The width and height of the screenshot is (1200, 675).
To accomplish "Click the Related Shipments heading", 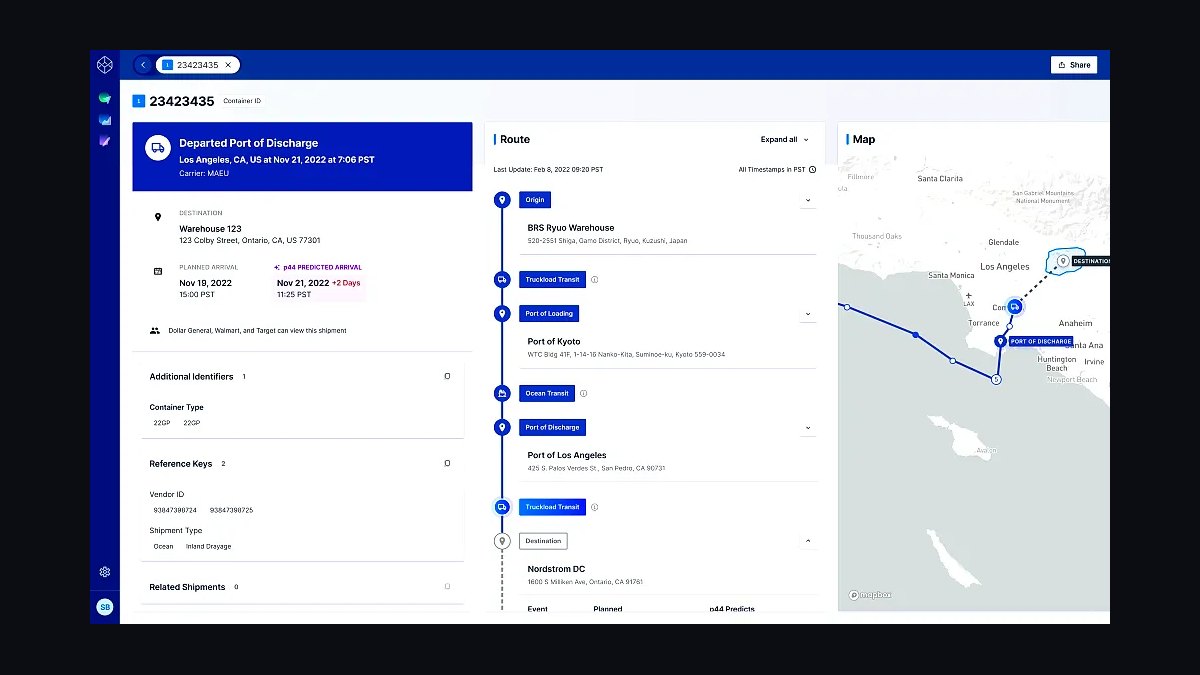I will click(187, 587).
